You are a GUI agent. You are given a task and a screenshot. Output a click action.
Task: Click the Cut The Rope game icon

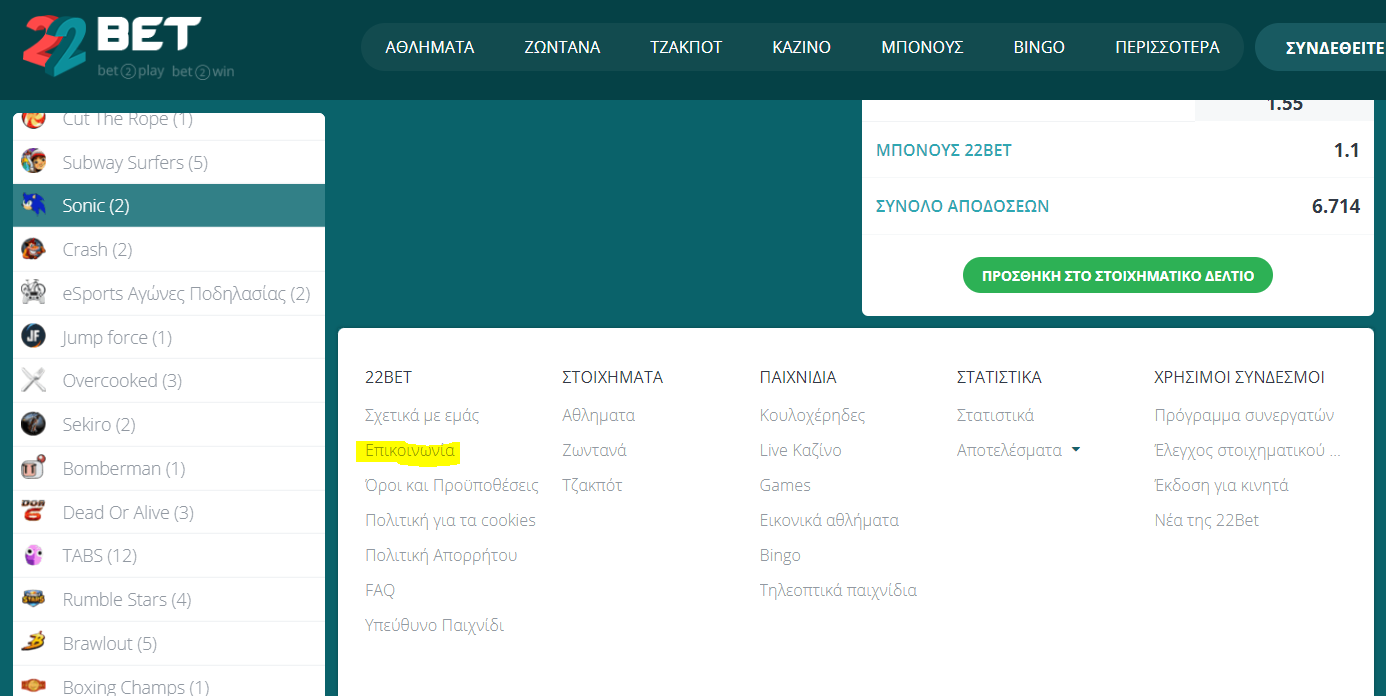point(34,119)
